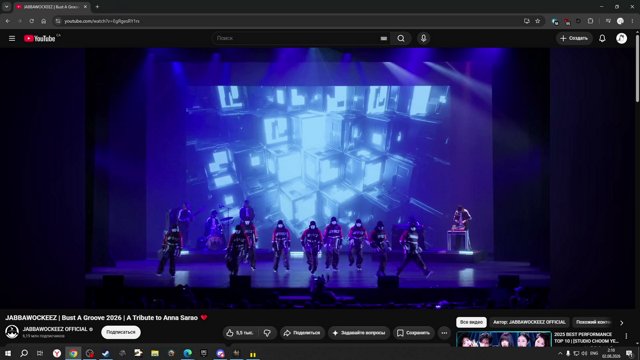Reload the page
This screenshot has height=360, width=640.
(31, 21)
